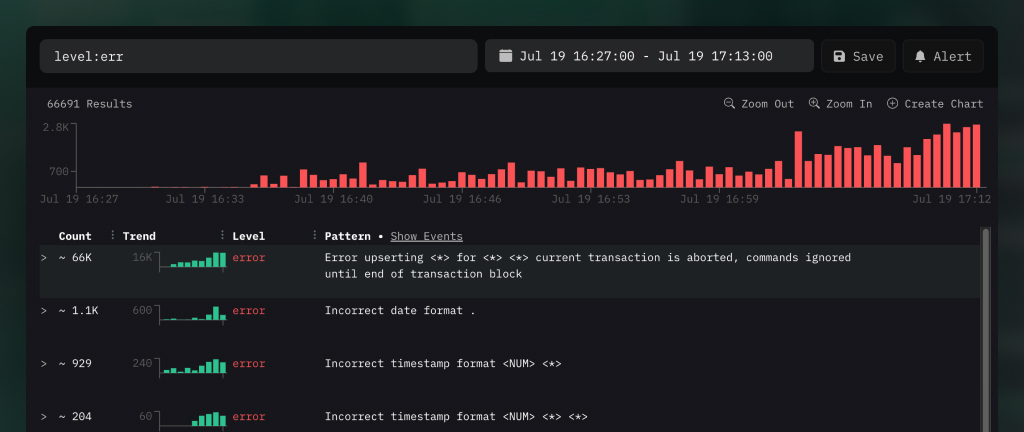The width and height of the screenshot is (1024, 432).
Task: Click the error level of ~66K row
Action: pos(249,258)
